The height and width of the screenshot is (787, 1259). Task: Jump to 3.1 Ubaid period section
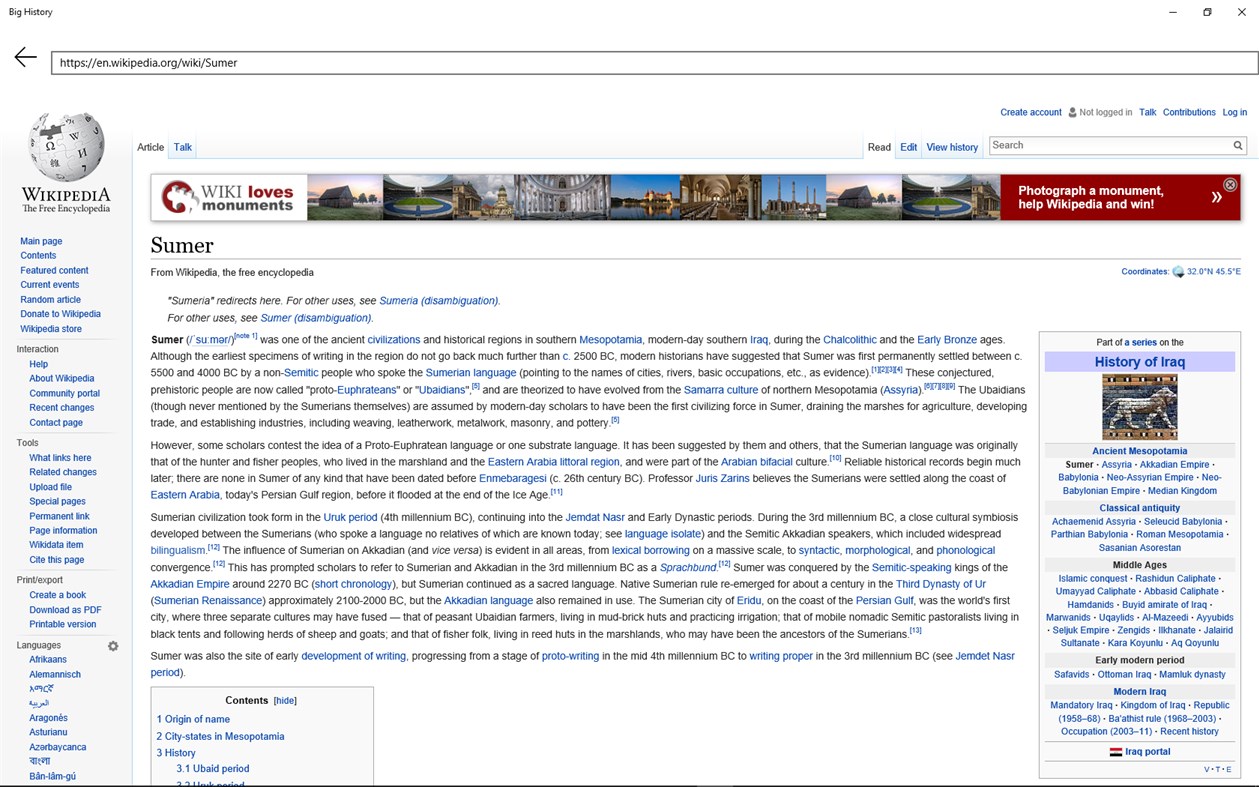pyautogui.click(x=213, y=769)
